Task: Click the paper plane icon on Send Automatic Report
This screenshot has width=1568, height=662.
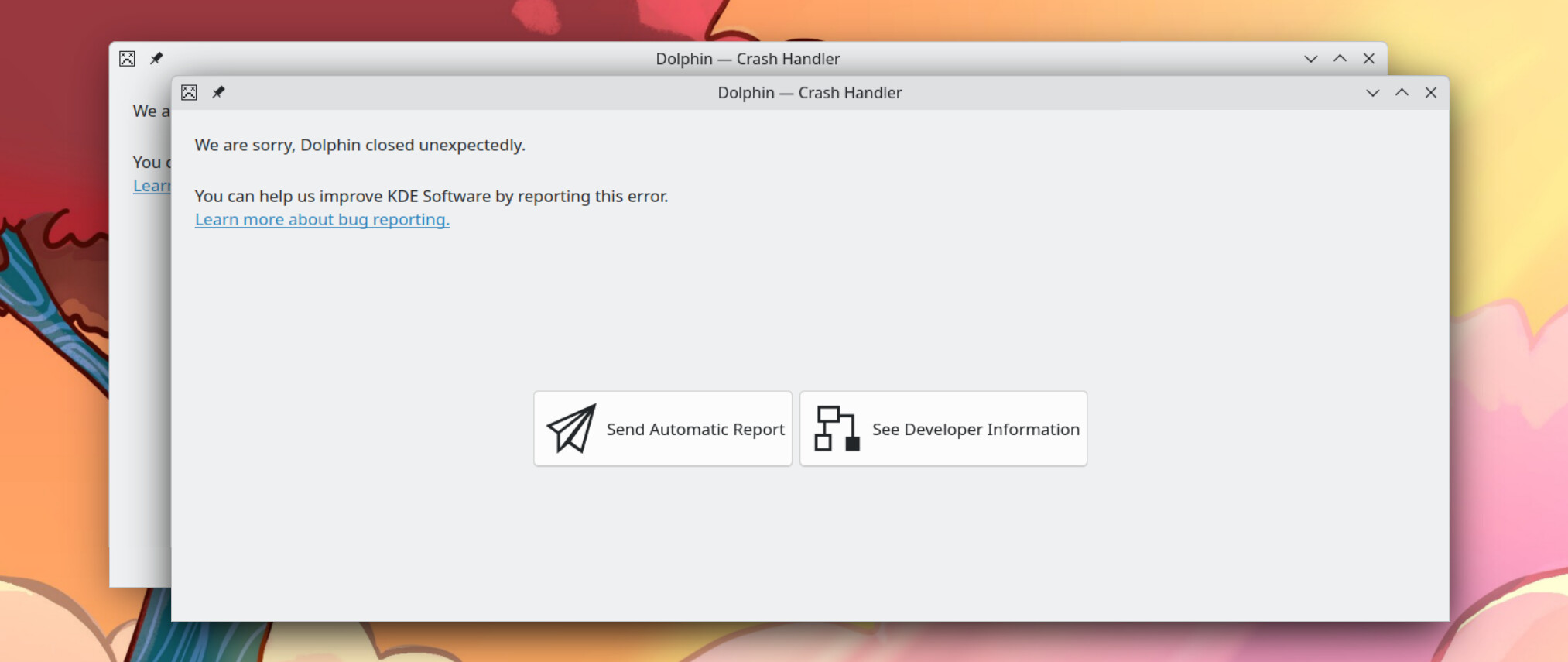Action: point(571,428)
